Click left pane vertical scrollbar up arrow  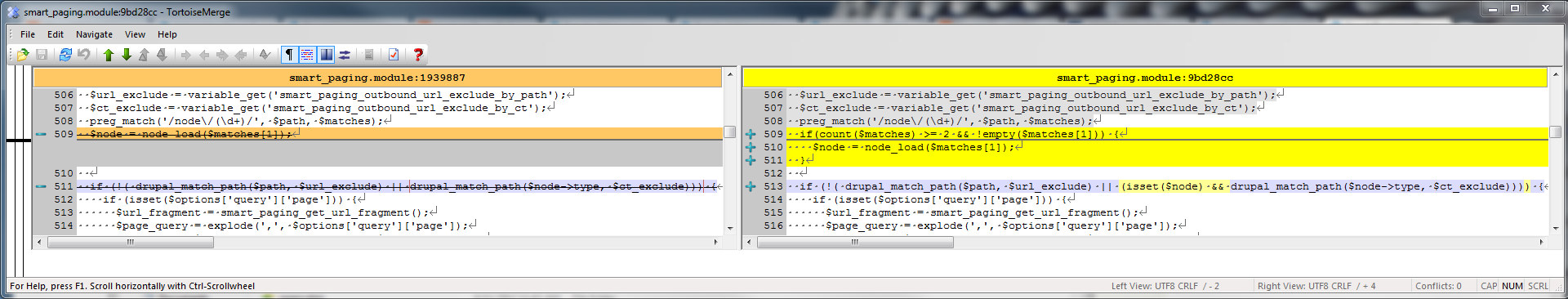coord(729,75)
